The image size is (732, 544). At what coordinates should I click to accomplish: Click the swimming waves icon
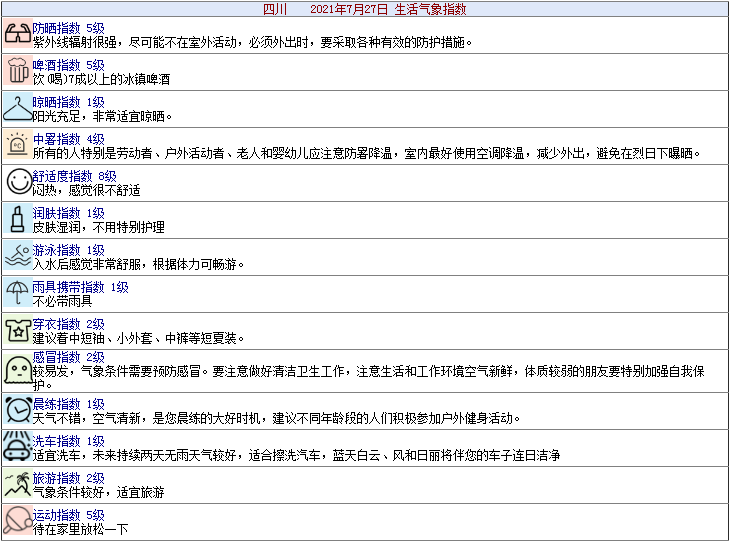pos(17,256)
